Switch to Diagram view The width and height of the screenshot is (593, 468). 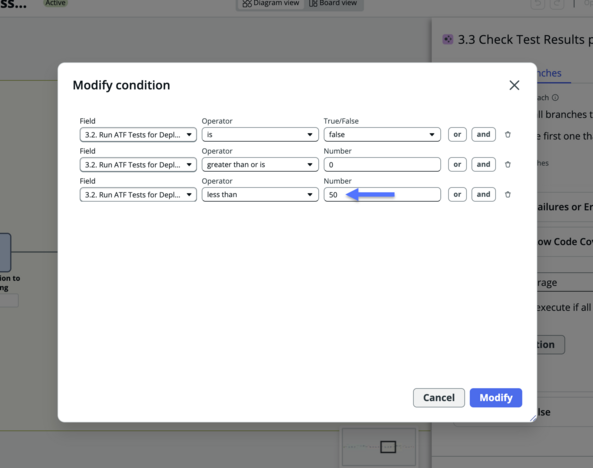(271, 3)
